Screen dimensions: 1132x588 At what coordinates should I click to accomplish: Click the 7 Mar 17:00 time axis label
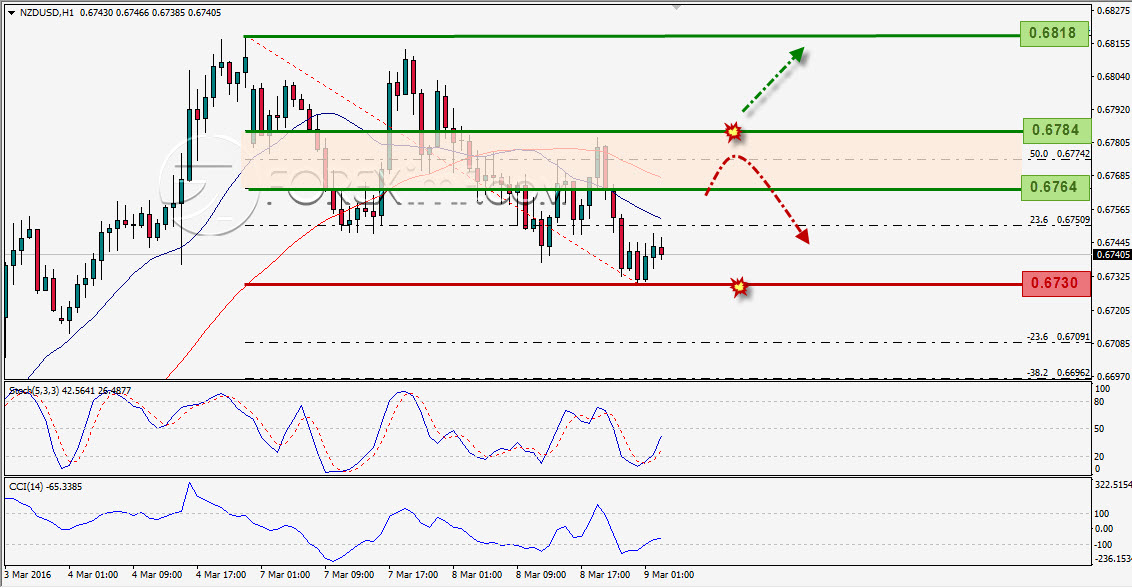click(x=412, y=575)
